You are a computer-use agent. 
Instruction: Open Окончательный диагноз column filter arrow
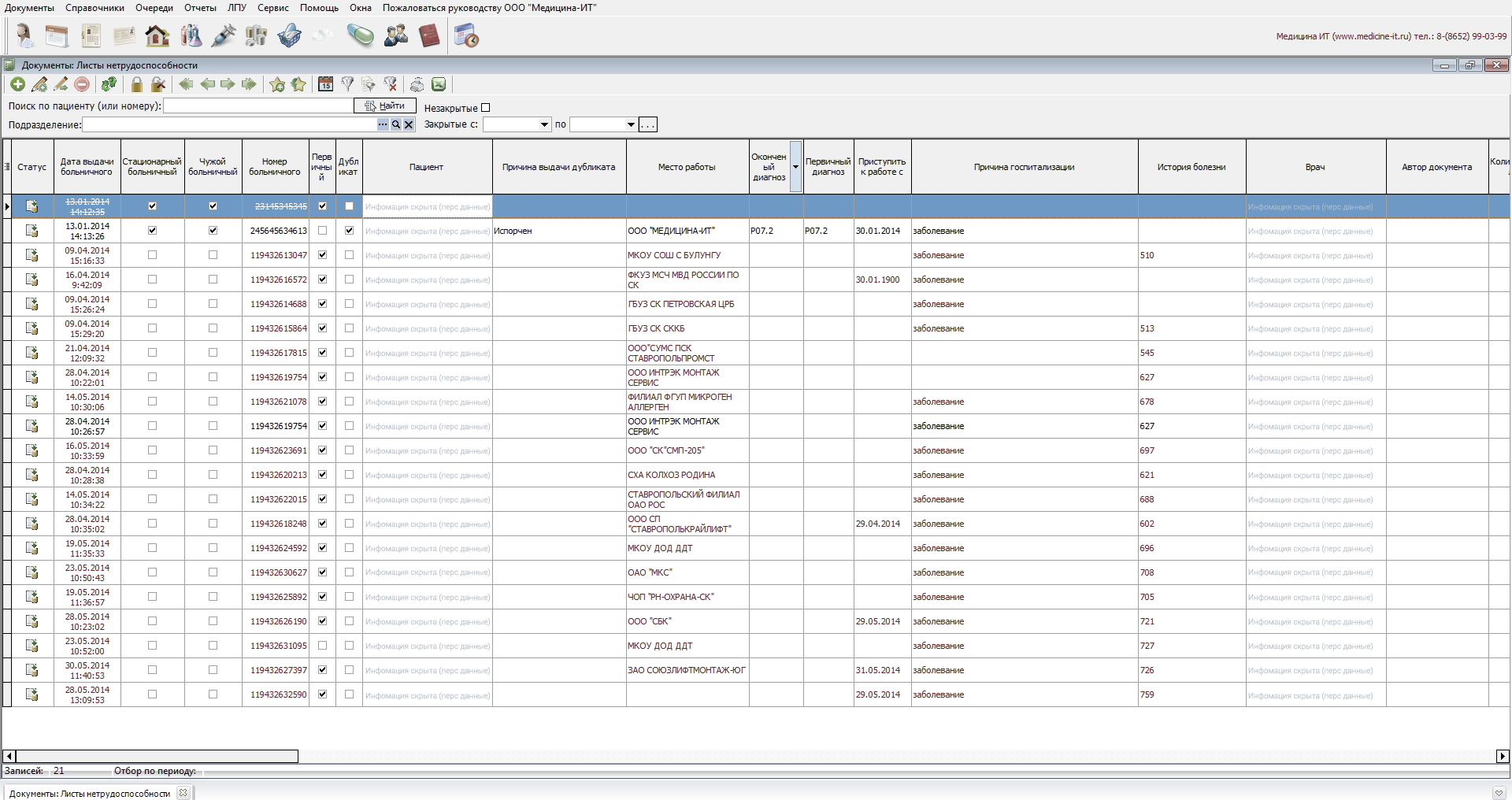coord(795,167)
